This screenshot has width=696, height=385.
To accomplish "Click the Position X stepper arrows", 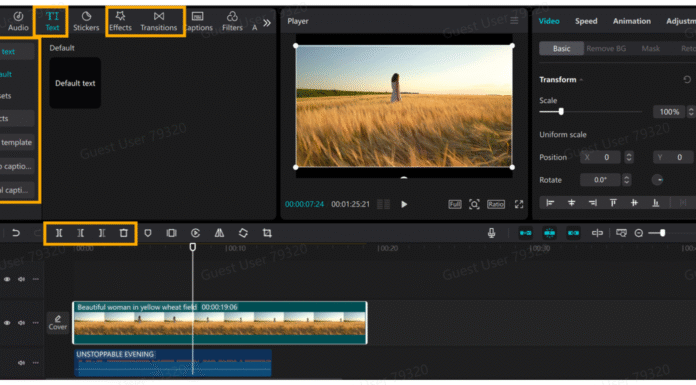I will (629, 157).
